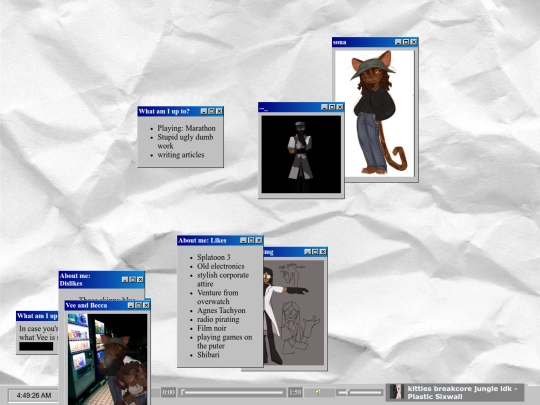Viewport: 540px width, 405px height.
Task: Select the 'Vee and Becca' title bar
Action: pos(107,305)
